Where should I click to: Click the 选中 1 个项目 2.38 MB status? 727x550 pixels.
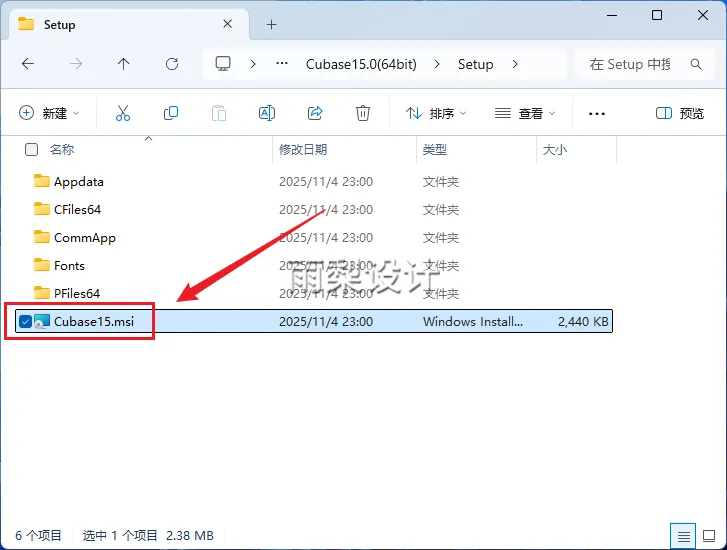[x=148, y=536]
